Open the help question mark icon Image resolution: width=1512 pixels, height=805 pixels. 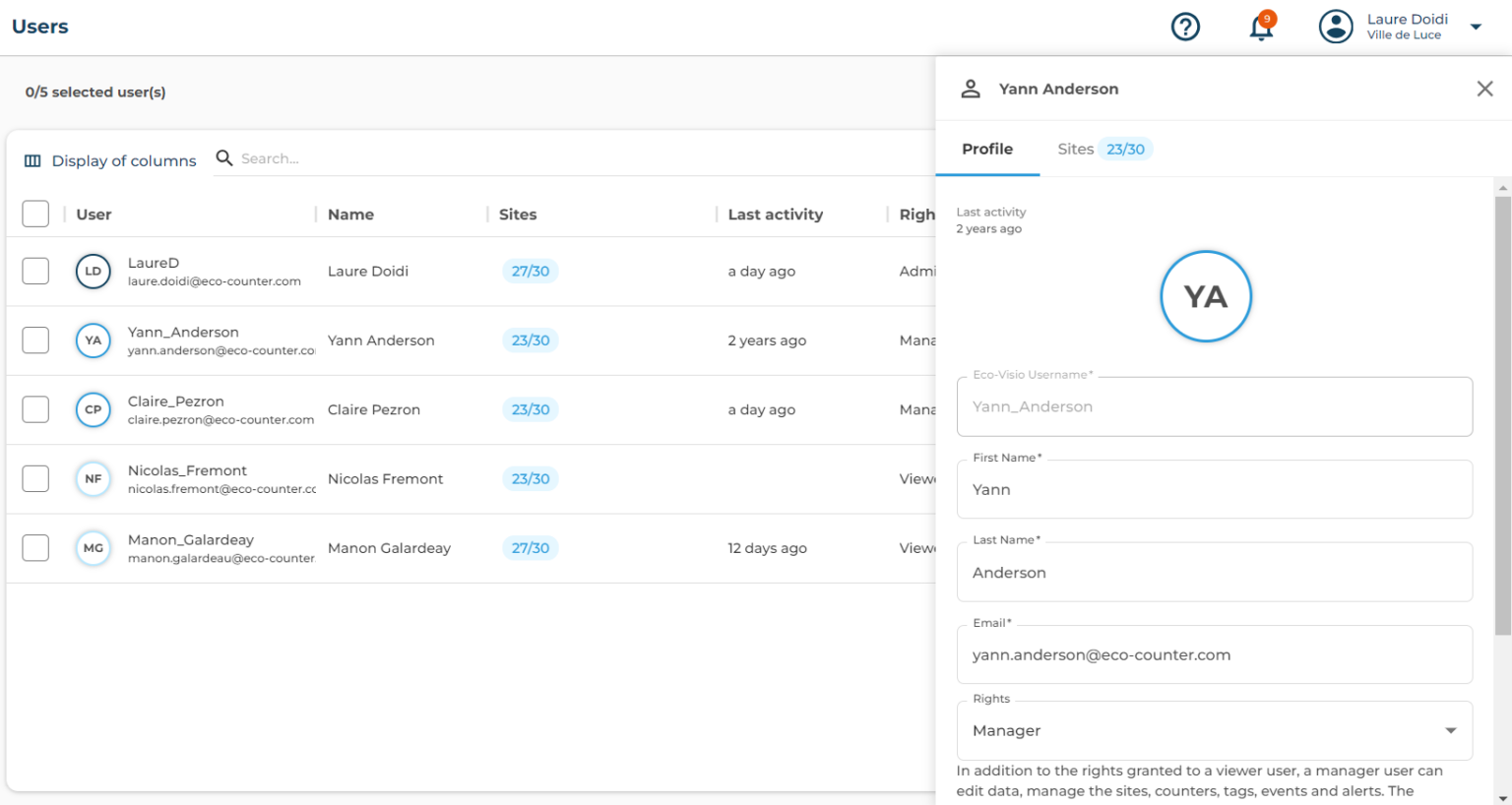(1185, 27)
